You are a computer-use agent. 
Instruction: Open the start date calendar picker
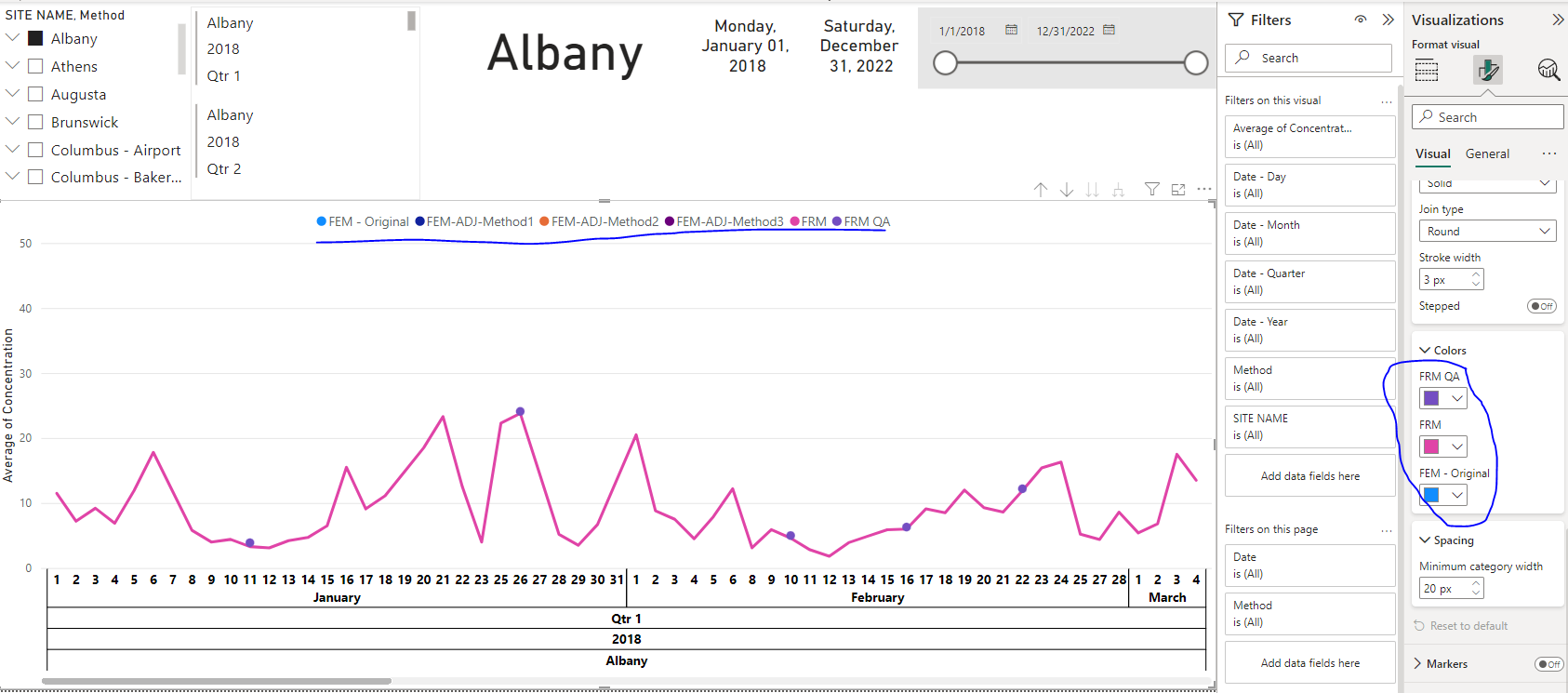pyautogui.click(x=1011, y=31)
